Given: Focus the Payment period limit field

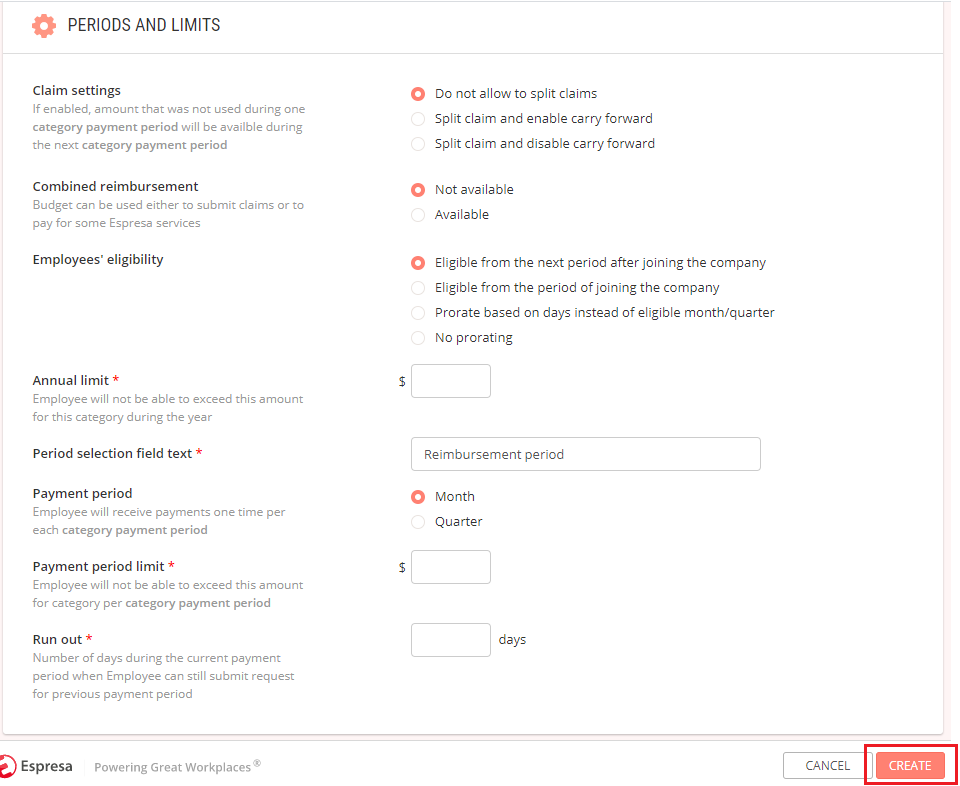Looking at the screenshot, I should 451,567.
